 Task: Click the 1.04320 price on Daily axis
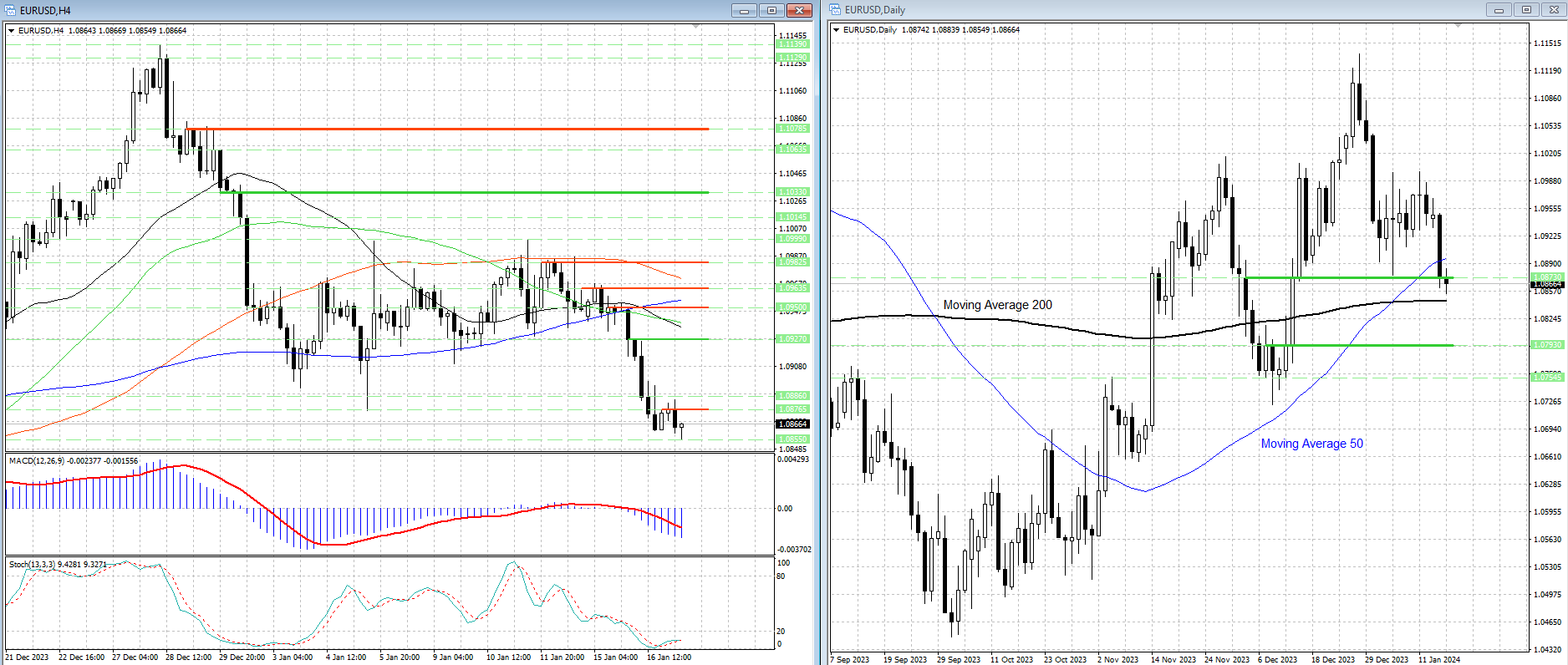(x=1547, y=650)
